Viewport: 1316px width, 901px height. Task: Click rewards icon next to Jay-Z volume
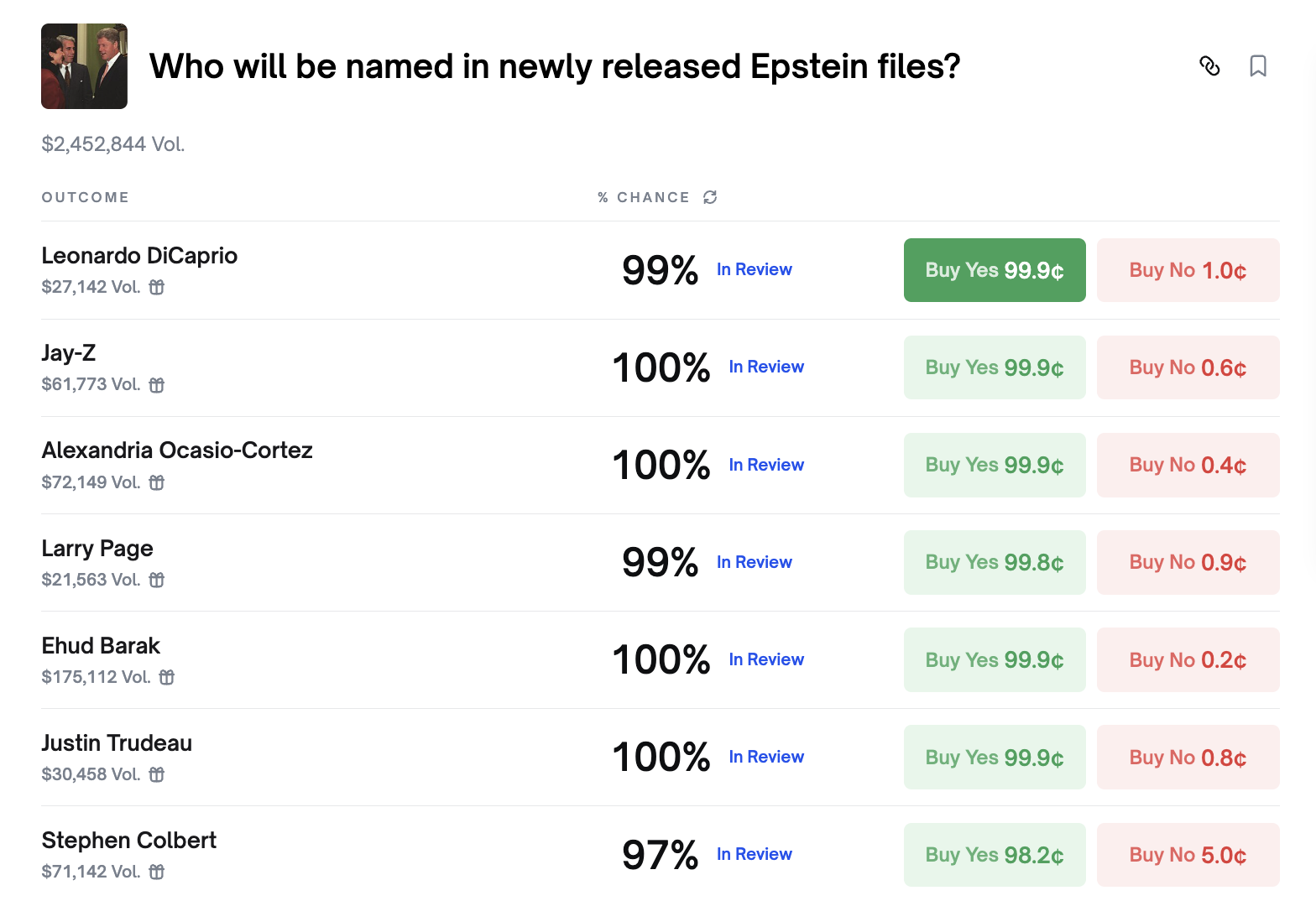(x=157, y=385)
